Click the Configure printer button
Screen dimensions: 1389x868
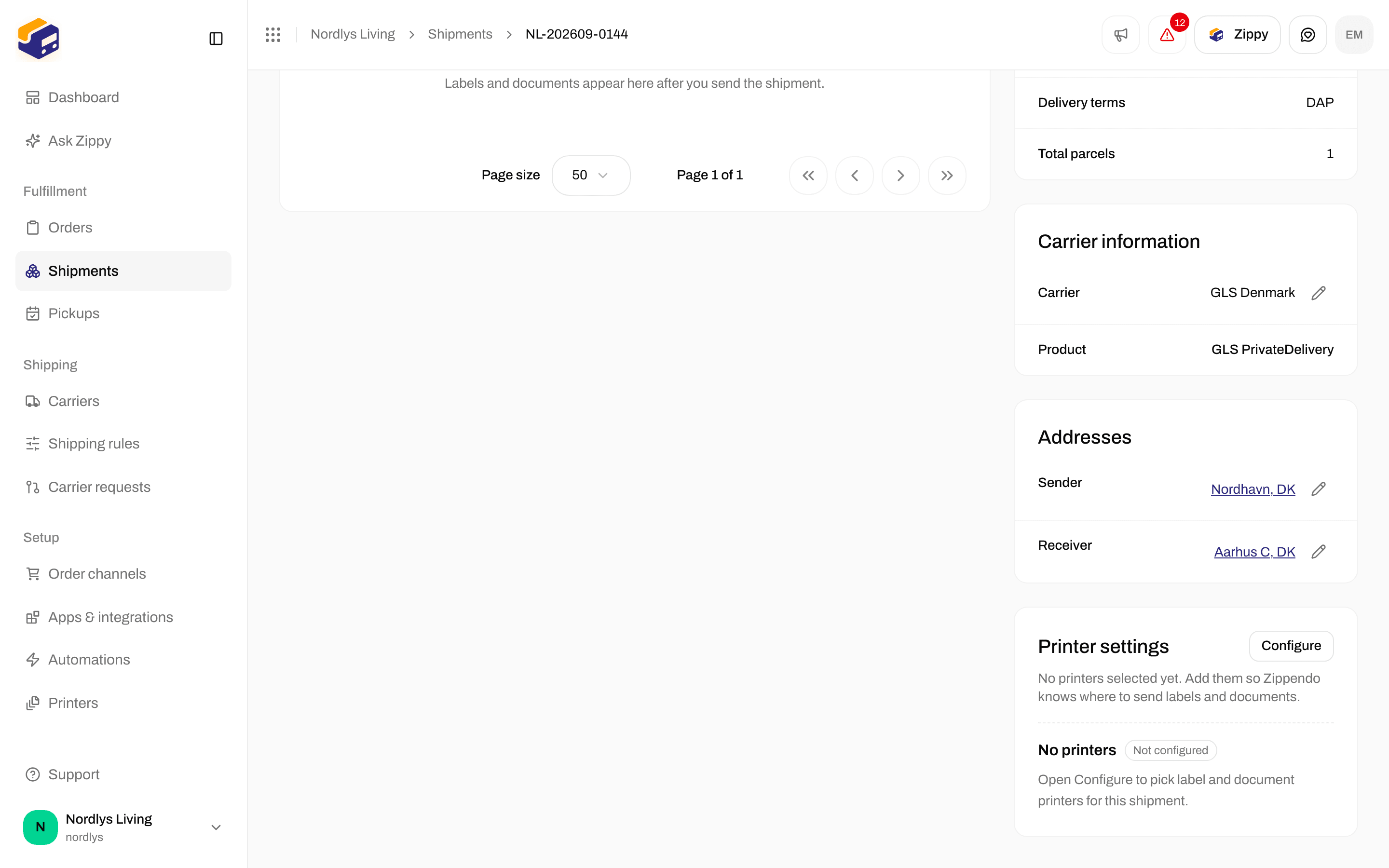tap(1291, 646)
